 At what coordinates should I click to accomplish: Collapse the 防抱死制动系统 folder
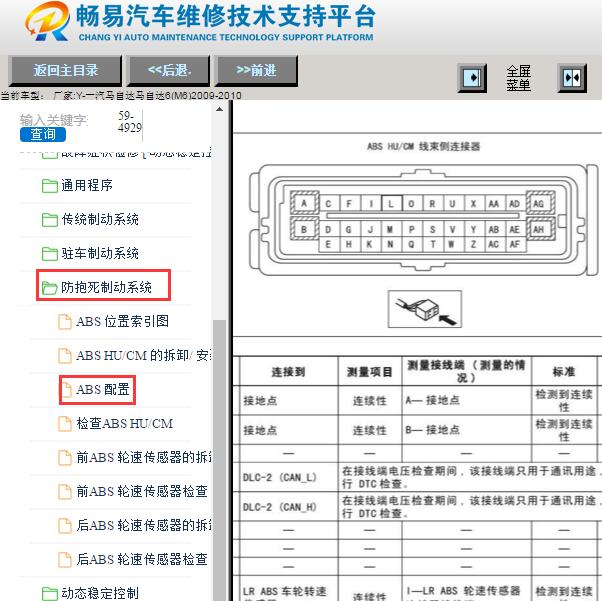(106, 287)
